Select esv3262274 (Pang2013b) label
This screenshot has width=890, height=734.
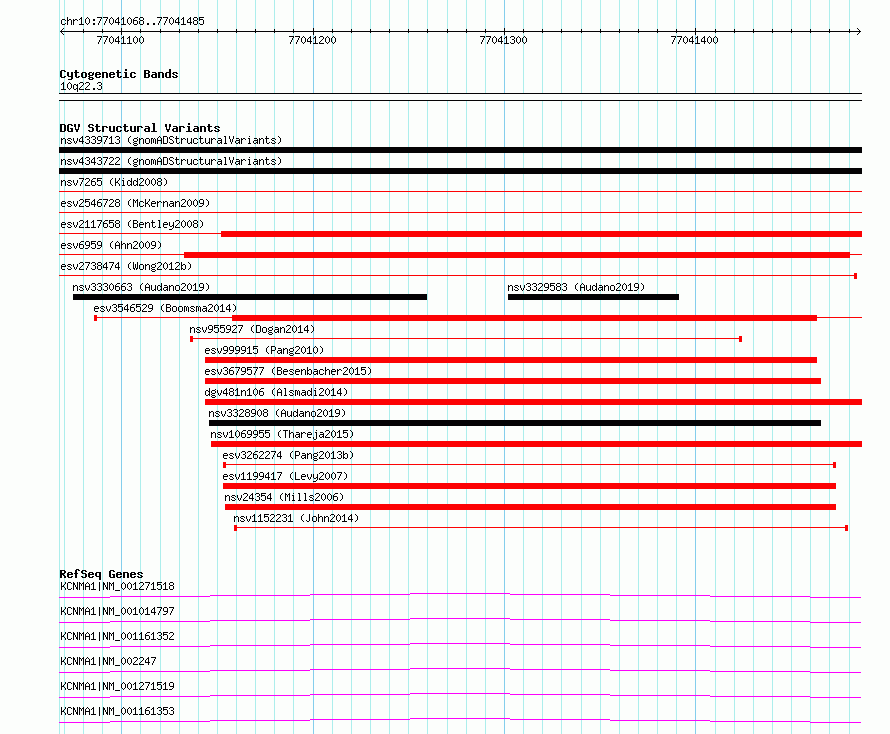tap(288, 455)
